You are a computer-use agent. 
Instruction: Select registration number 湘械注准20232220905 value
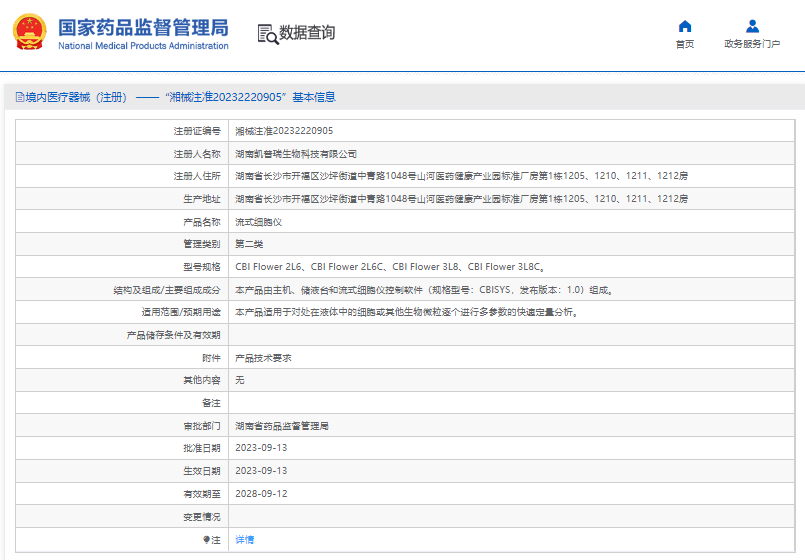(x=284, y=131)
